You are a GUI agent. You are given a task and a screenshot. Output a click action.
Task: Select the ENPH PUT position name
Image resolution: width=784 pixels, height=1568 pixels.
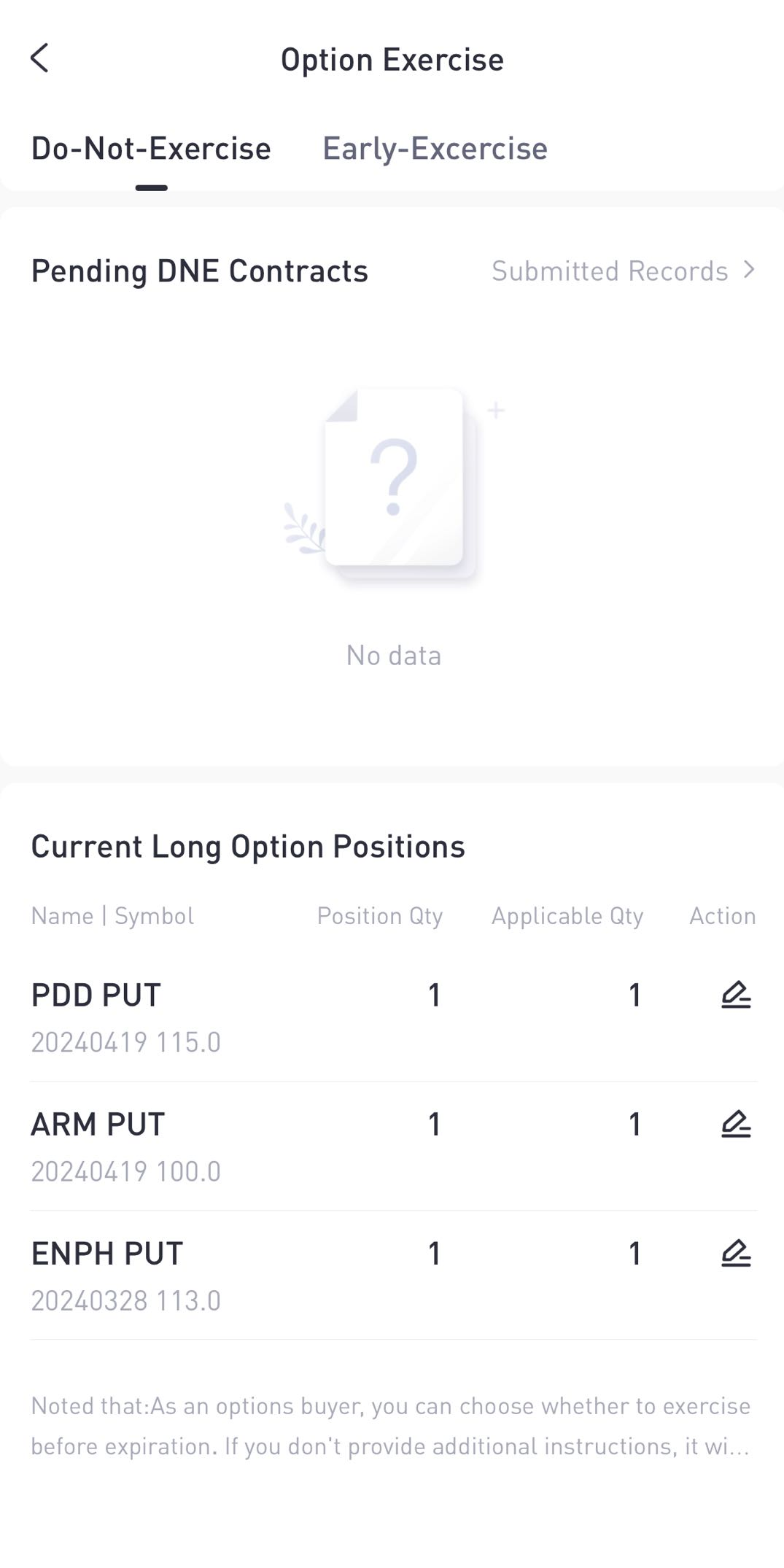pos(107,1254)
